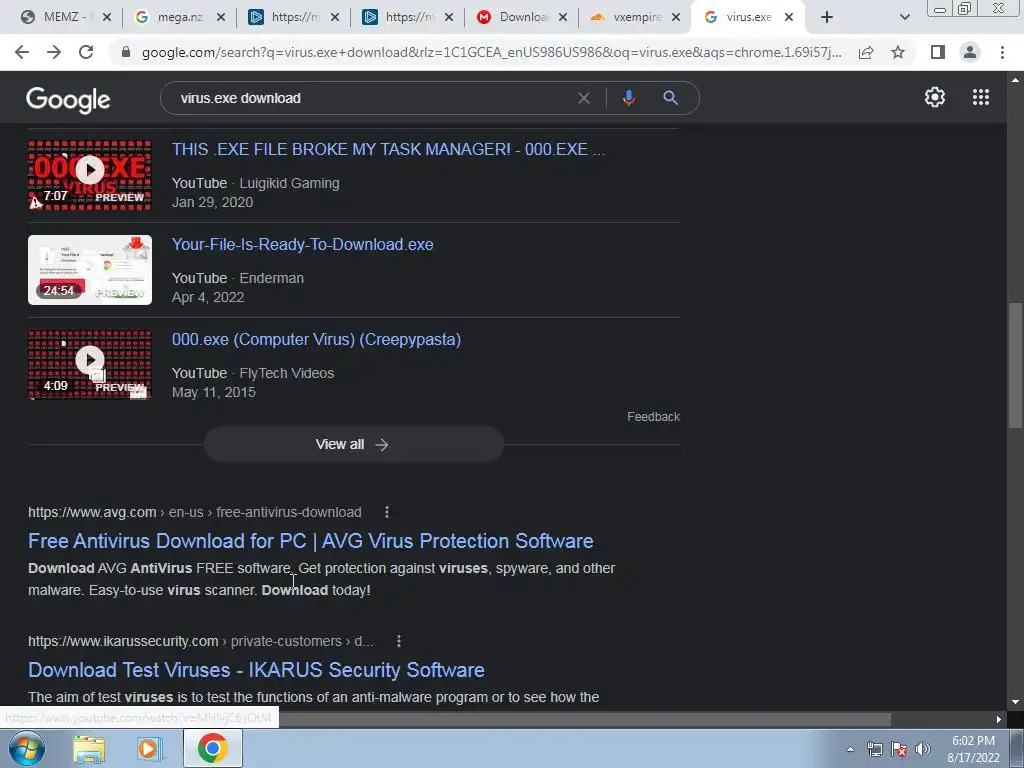Click the scroll up arrow
The image size is (1024, 768).
[x=1015, y=80]
